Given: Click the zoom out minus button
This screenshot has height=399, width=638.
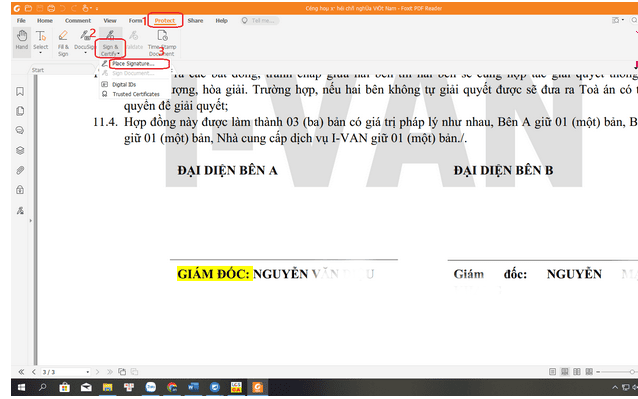Looking at the screenshot, I should [598, 372].
